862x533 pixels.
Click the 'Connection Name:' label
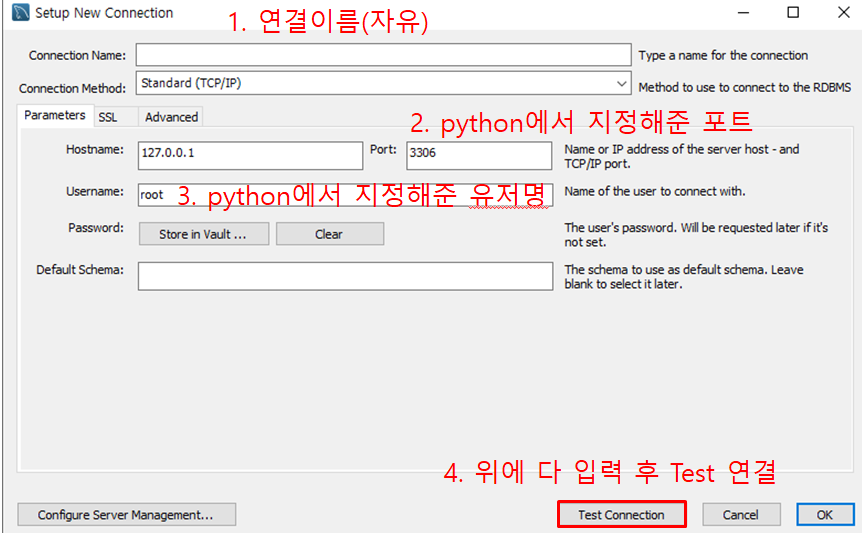pyautogui.click(x=78, y=55)
